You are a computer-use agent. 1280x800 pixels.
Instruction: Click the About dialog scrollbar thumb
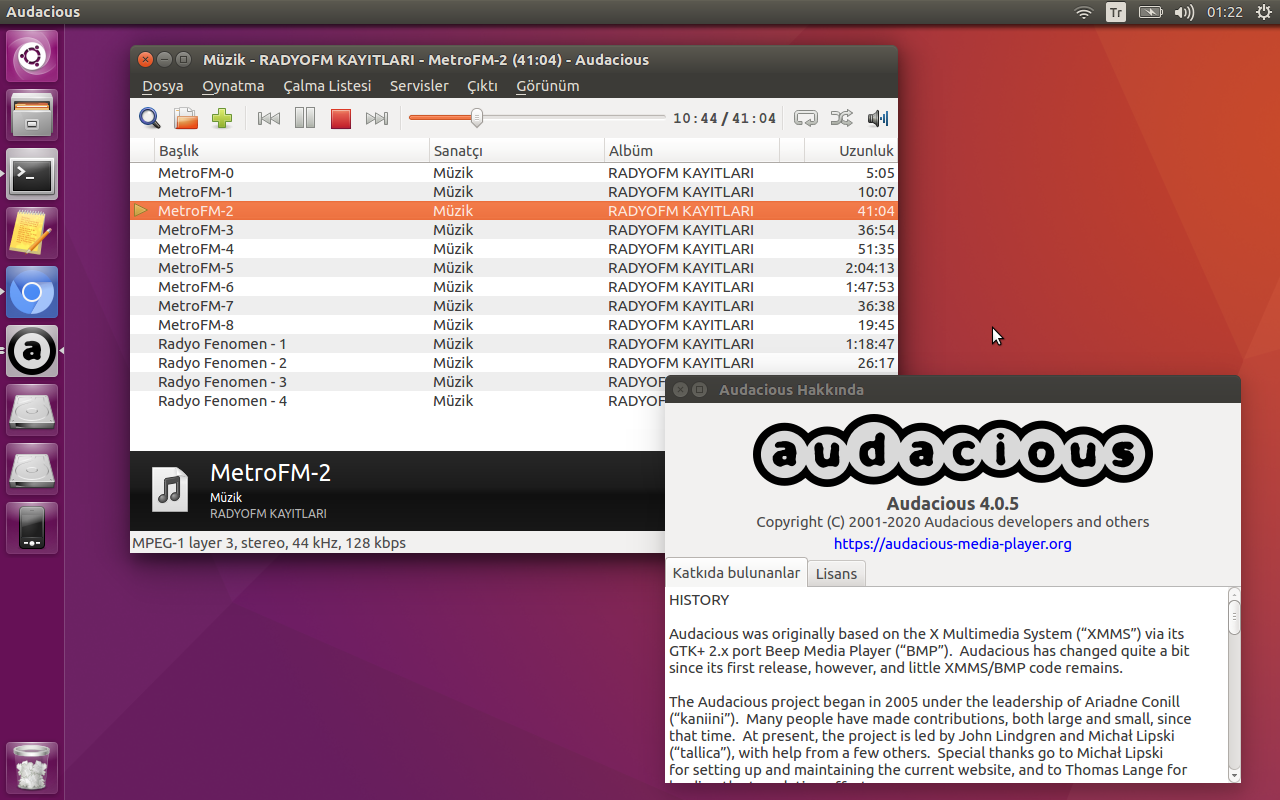tap(1234, 616)
